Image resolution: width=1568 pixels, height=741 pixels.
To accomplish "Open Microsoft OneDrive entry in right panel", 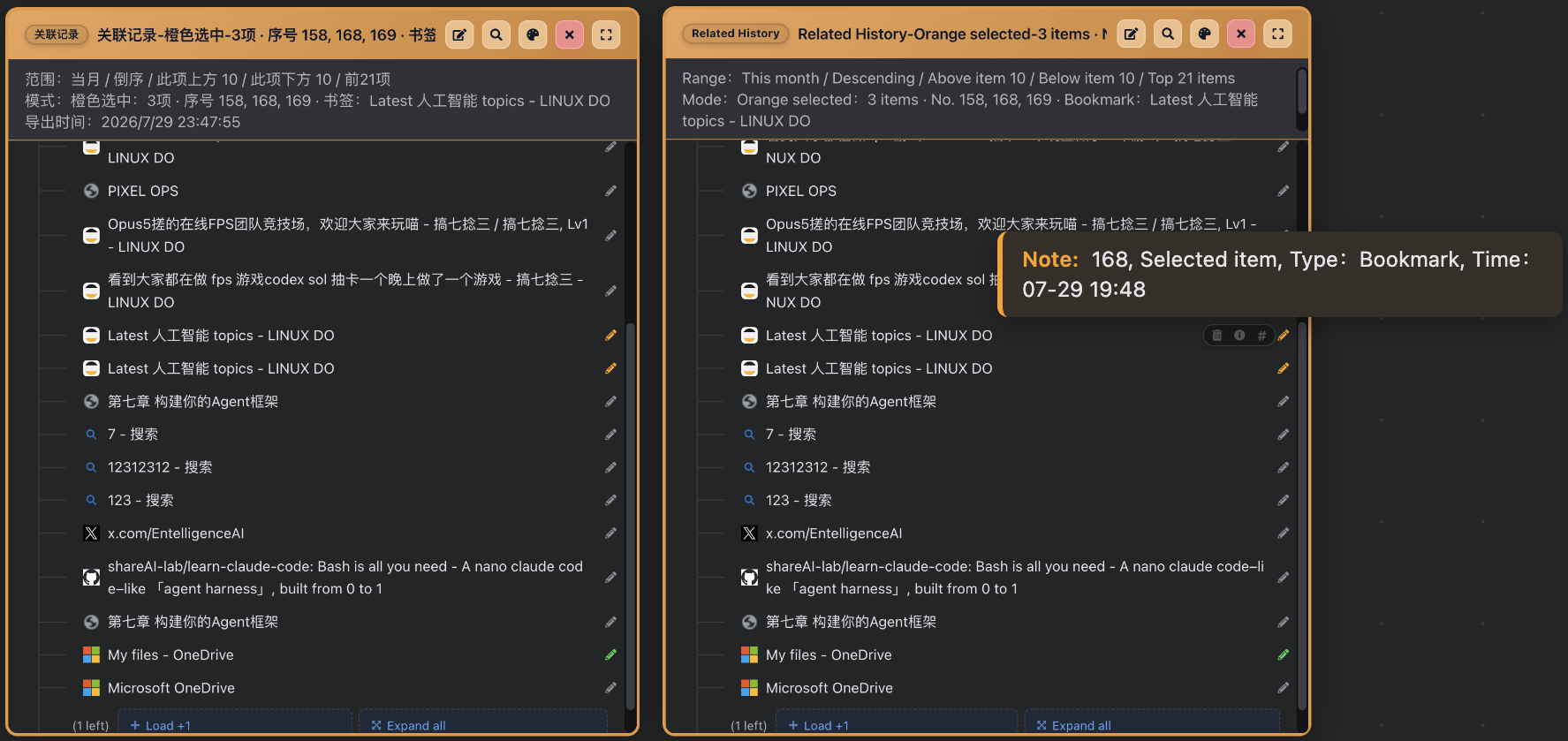I will point(829,688).
